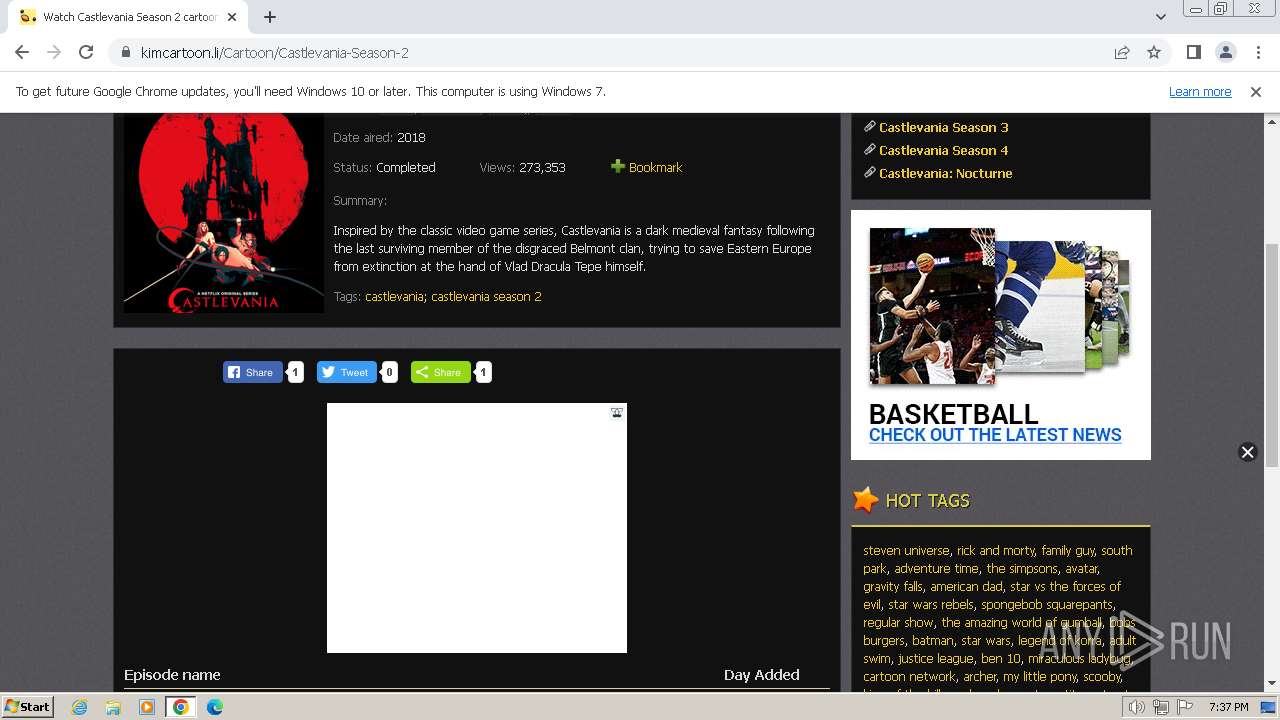The height and width of the screenshot is (720, 1280).
Task: Click the Twitter Tweet button
Action: [346, 372]
